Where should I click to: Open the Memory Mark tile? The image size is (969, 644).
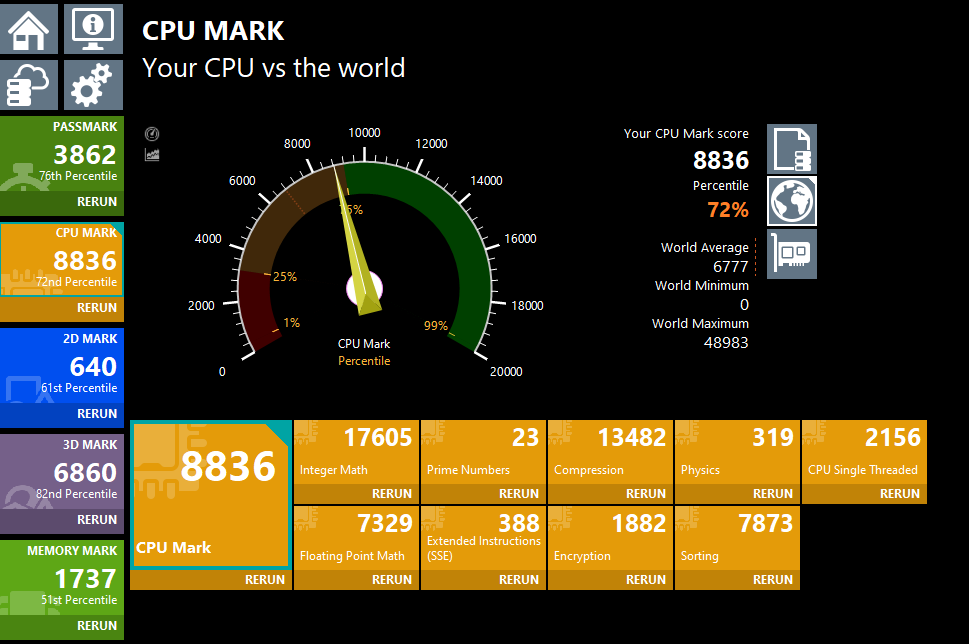62,577
